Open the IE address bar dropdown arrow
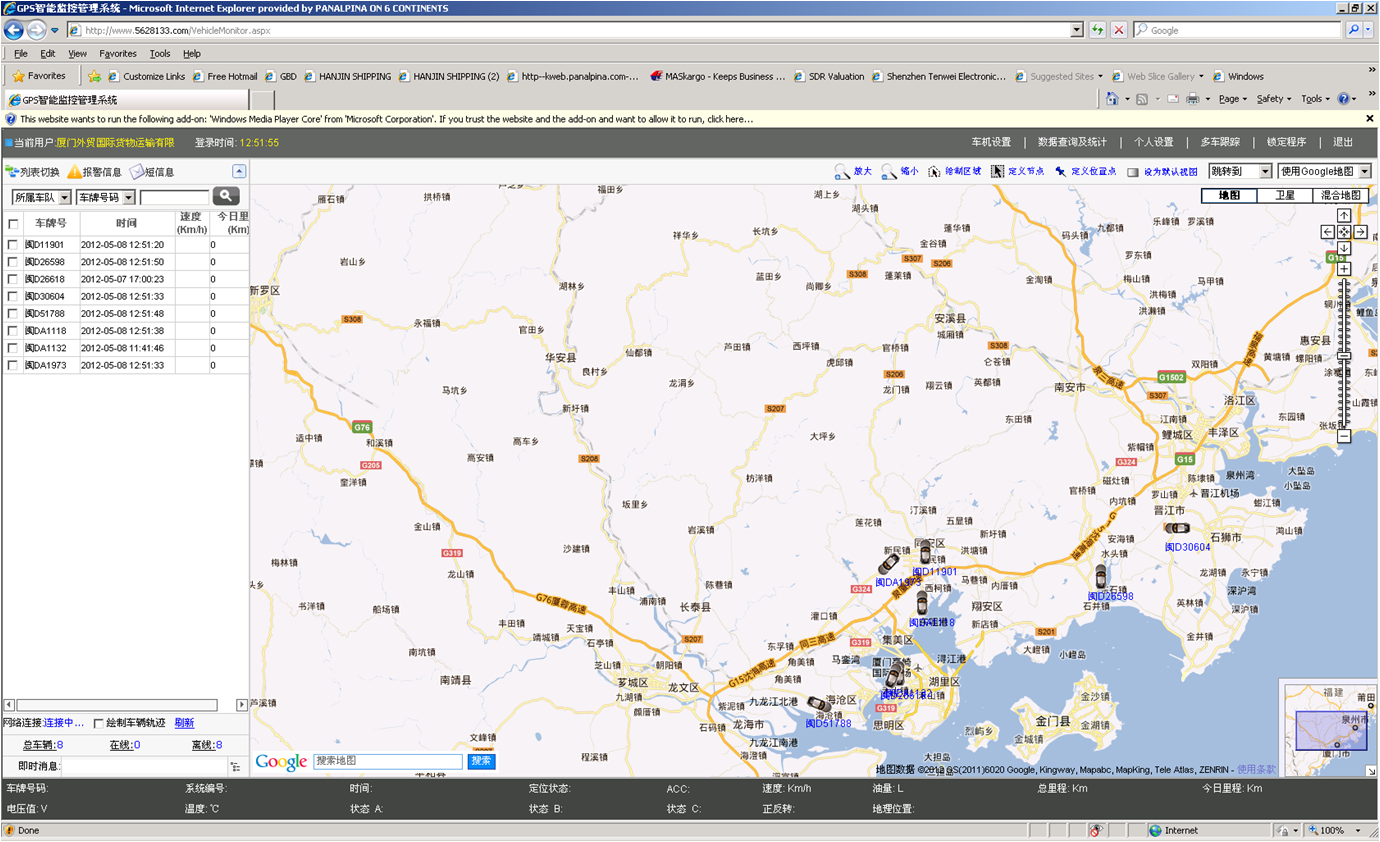 coord(1076,30)
